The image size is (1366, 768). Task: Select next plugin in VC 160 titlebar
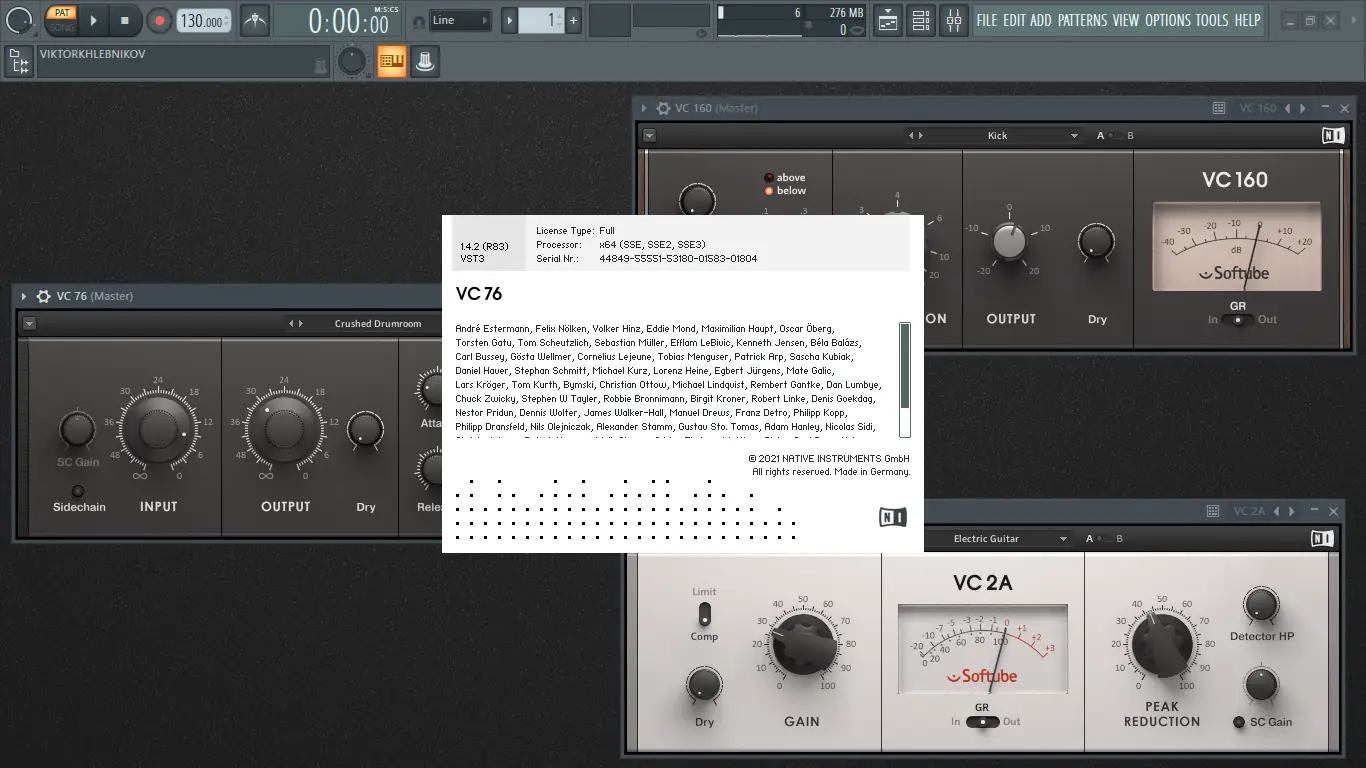click(x=1301, y=108)
